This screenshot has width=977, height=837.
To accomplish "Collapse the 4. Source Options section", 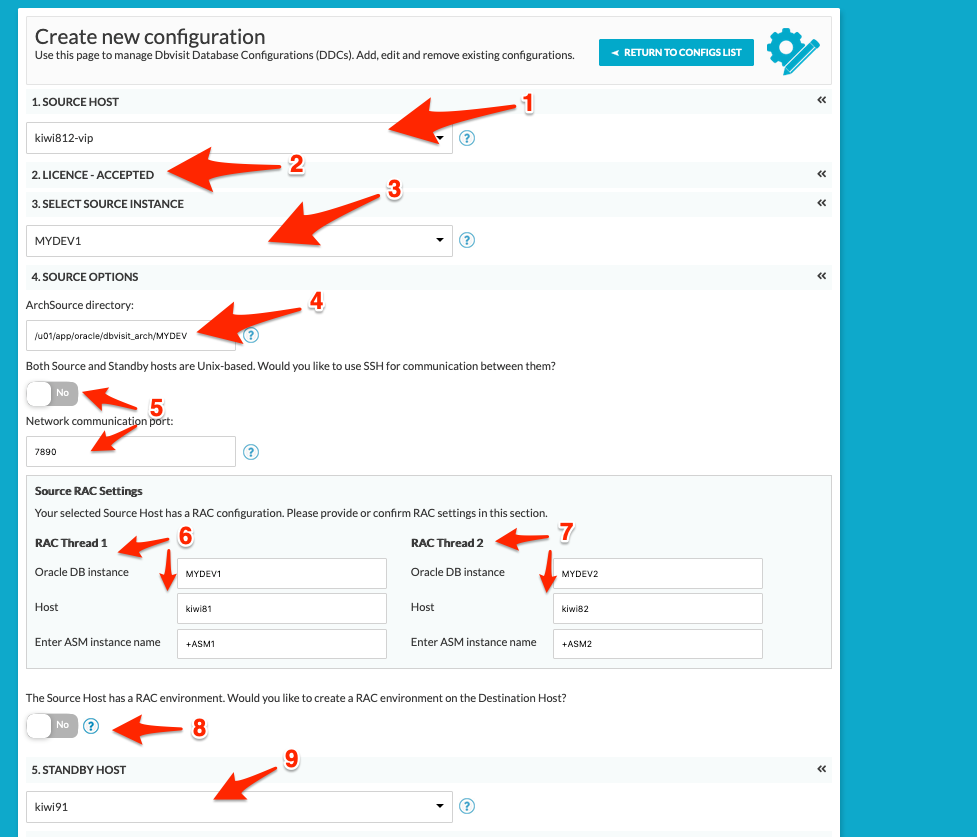I will click(x=822, y=276).
